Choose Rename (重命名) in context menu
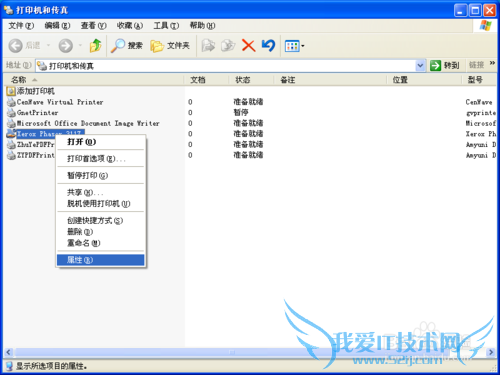500x375 pixels. click(101, 243)
